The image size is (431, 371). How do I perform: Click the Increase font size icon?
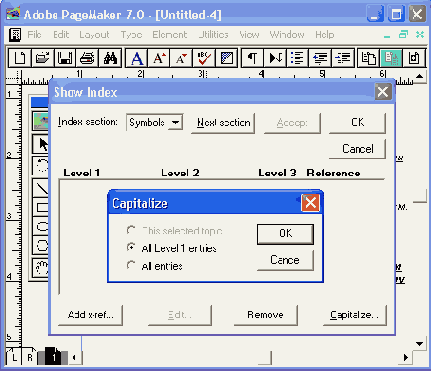click(x=159, y=58)
